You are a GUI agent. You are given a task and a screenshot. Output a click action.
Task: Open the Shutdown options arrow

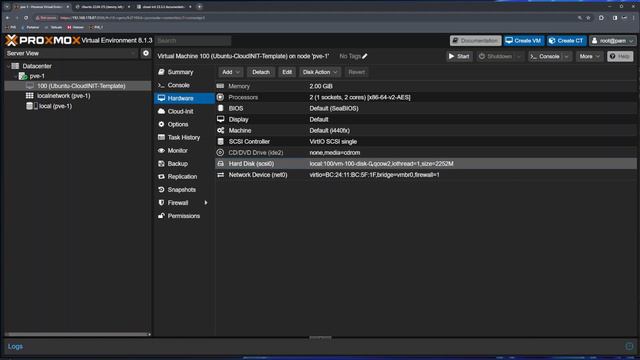(x=519, y=56)
